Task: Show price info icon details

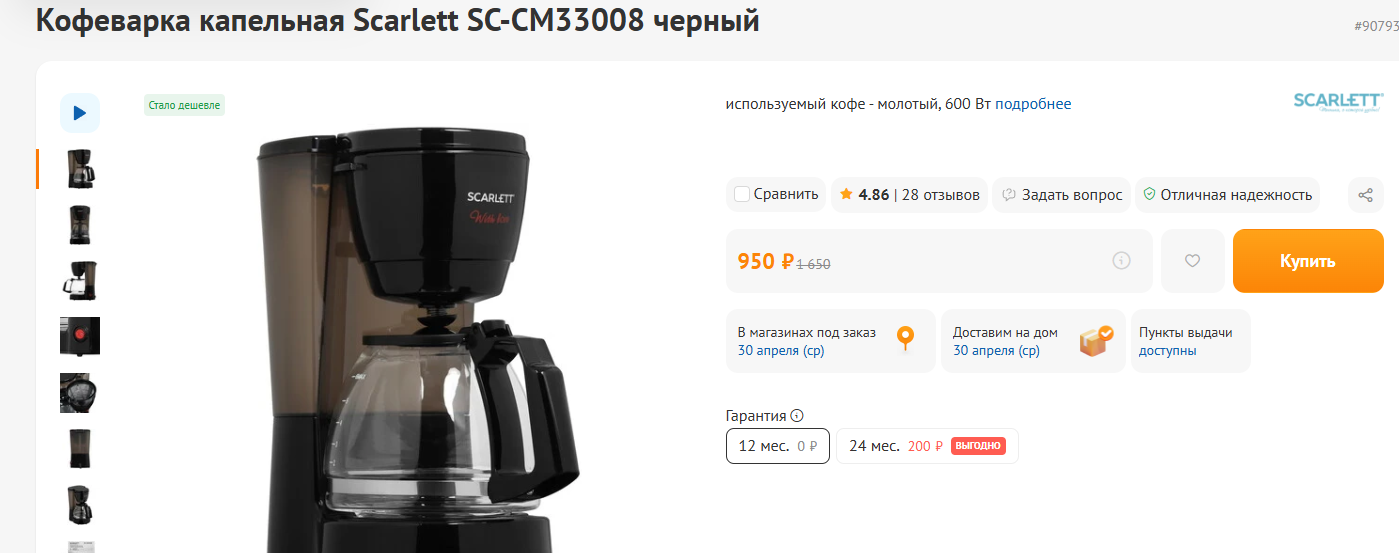Action: coord(1121,261)
